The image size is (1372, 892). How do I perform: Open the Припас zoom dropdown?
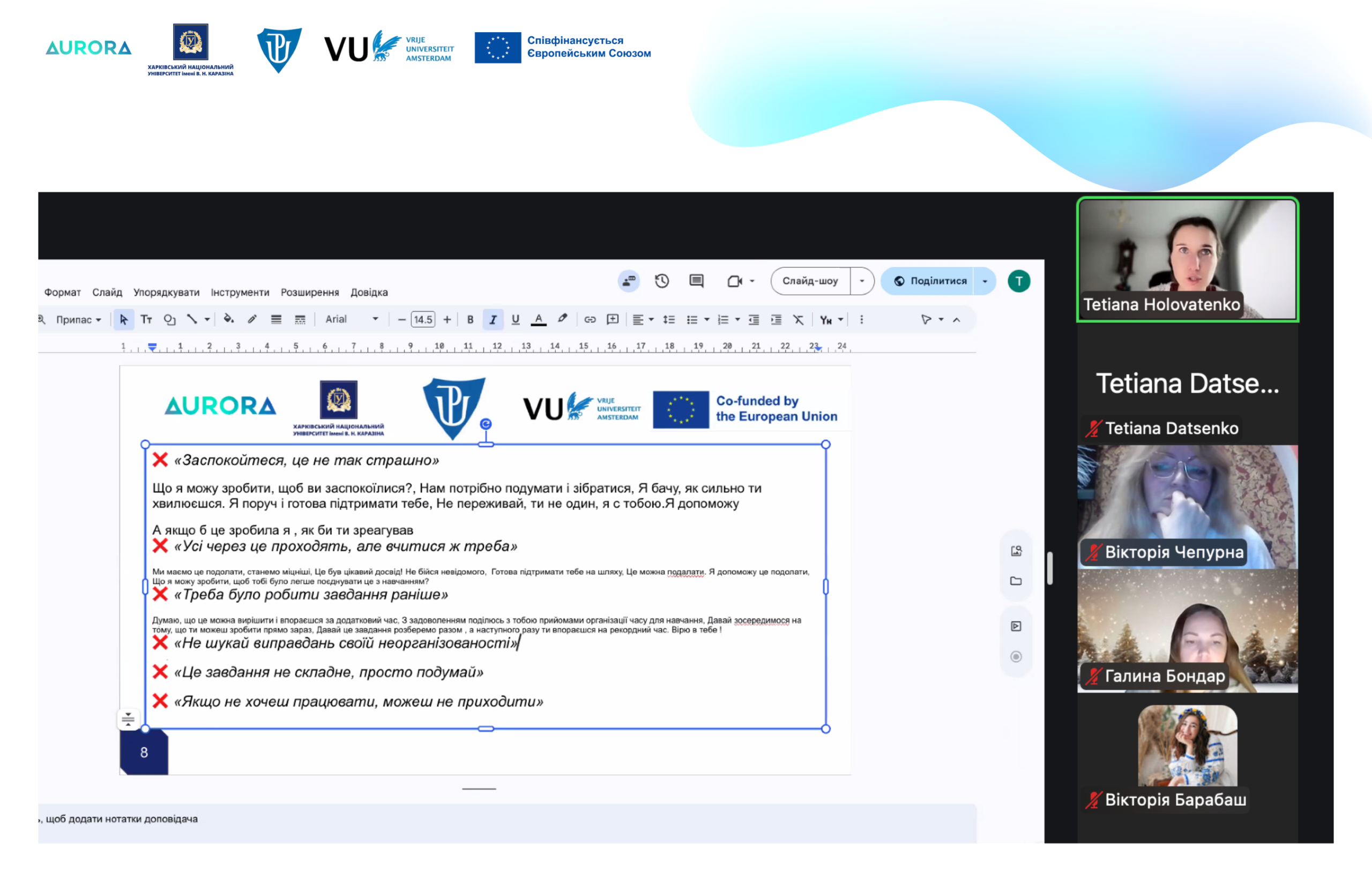78,320
